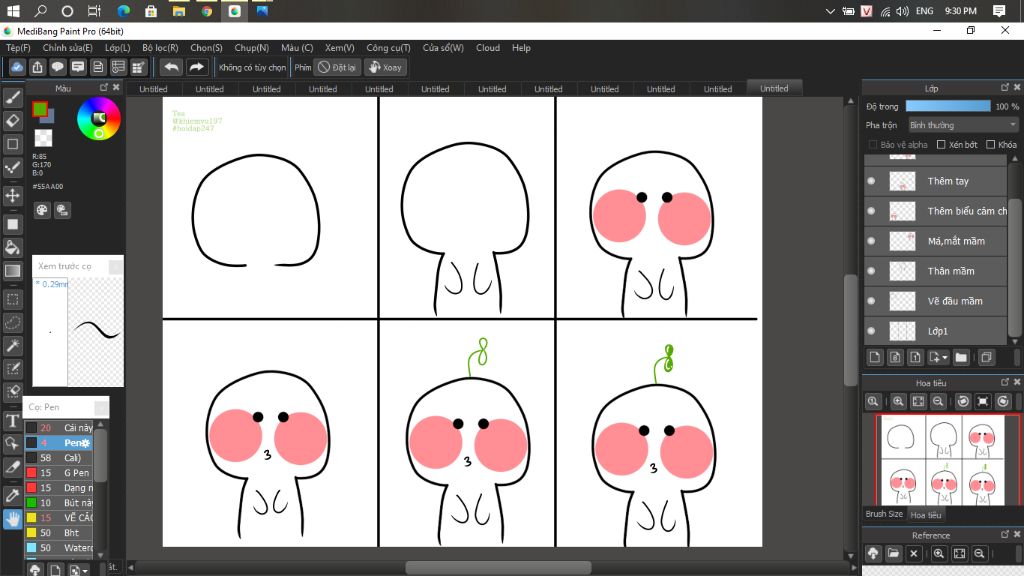Zoom in on the Hoa tiêu navigator
Image resolution: width=1024 pixels, height=576 pixels.
click(898, 402)
